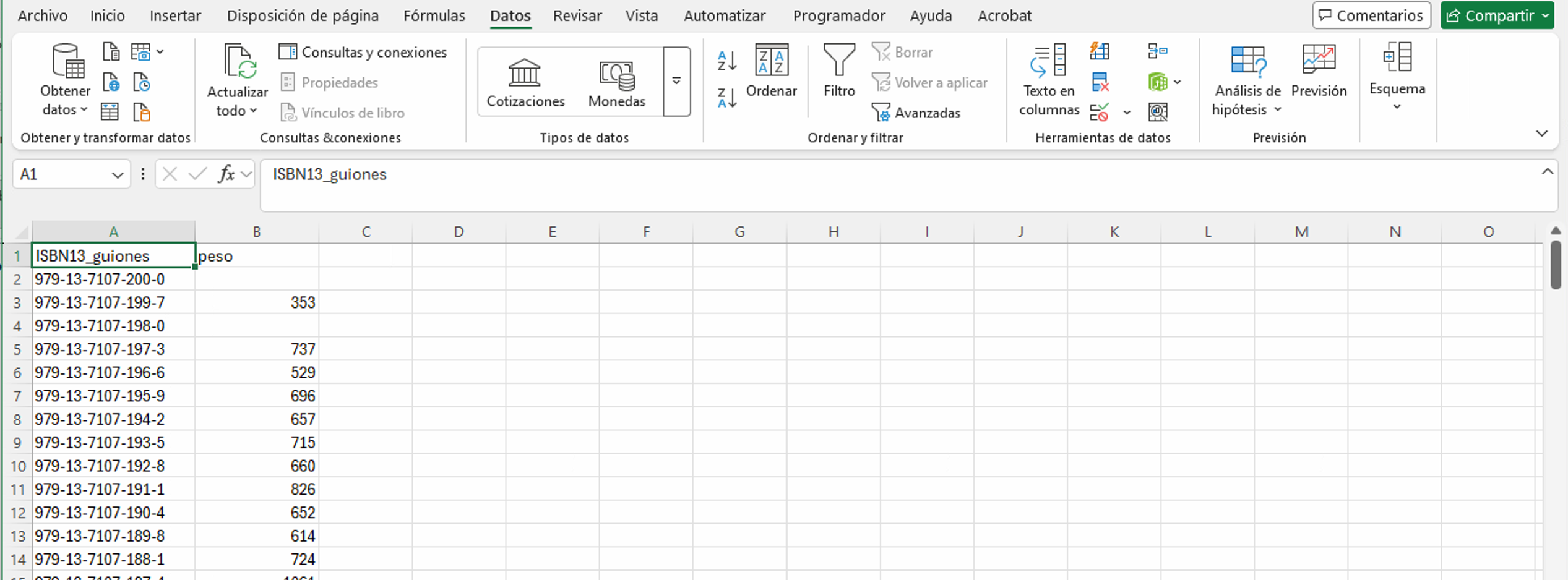Open the Ordenar sort dialog
Image resolution: width=1568 pixels, height=580 pixels.
point(771,70)
